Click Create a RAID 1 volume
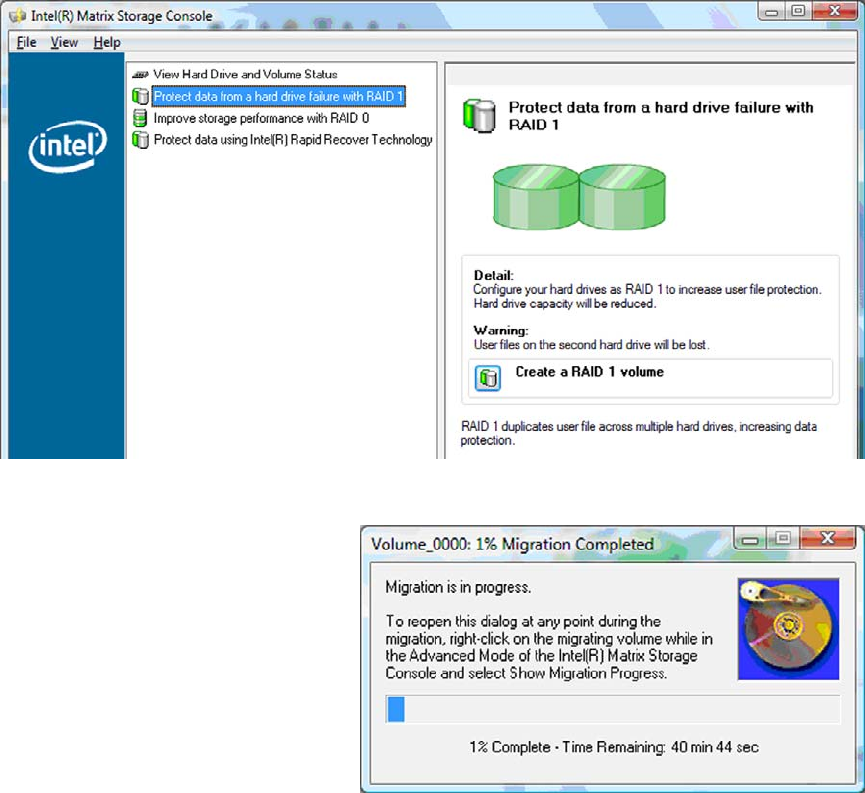 [589, 372]
